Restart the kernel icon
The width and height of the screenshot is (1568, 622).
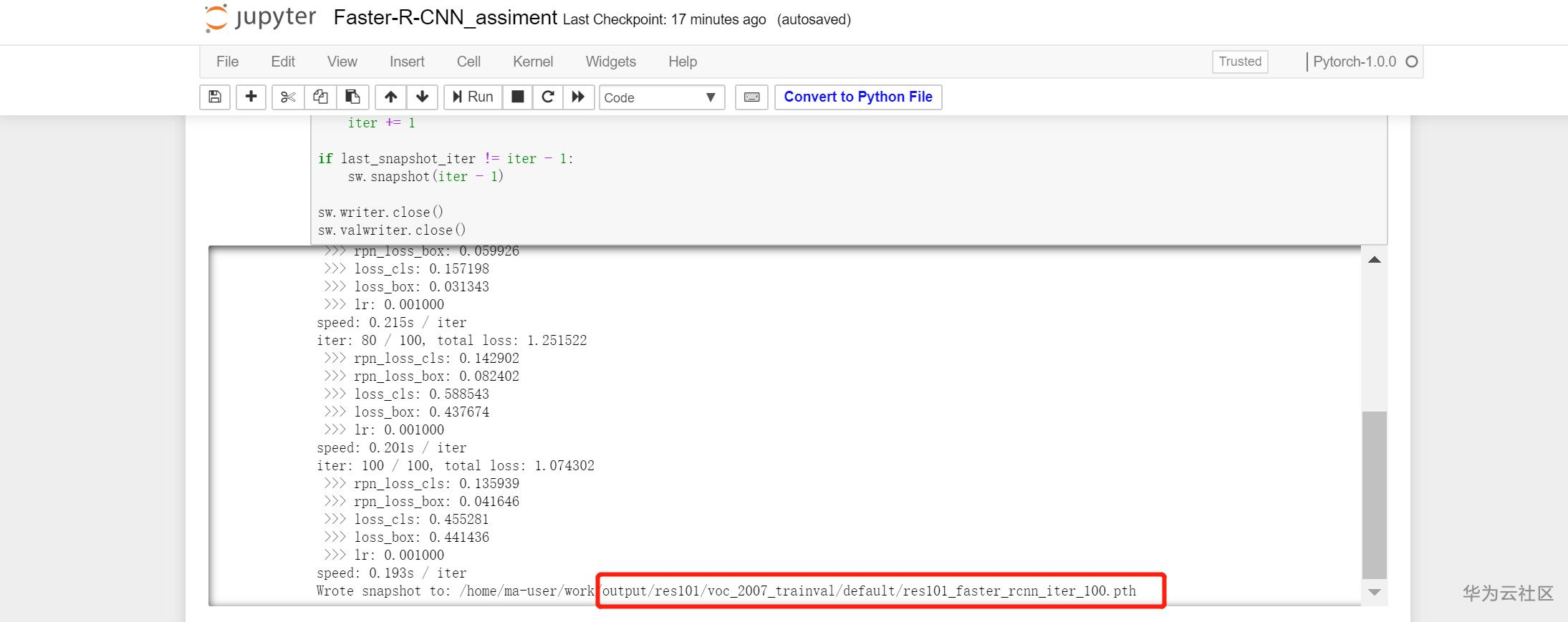click(x=547, y=97)
